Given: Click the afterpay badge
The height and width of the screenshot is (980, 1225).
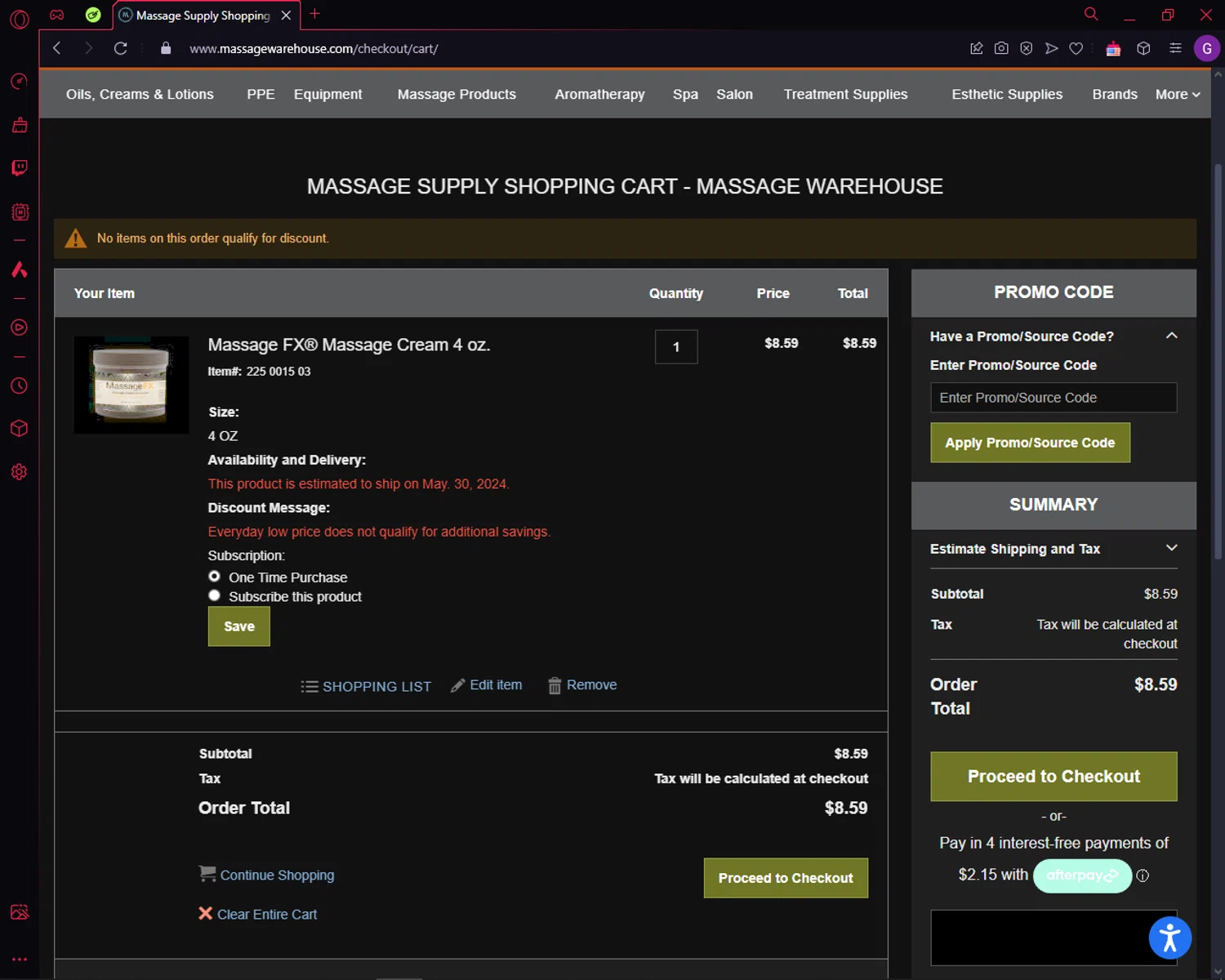Looking at the screenshot, I should [x=1082, y=875].
